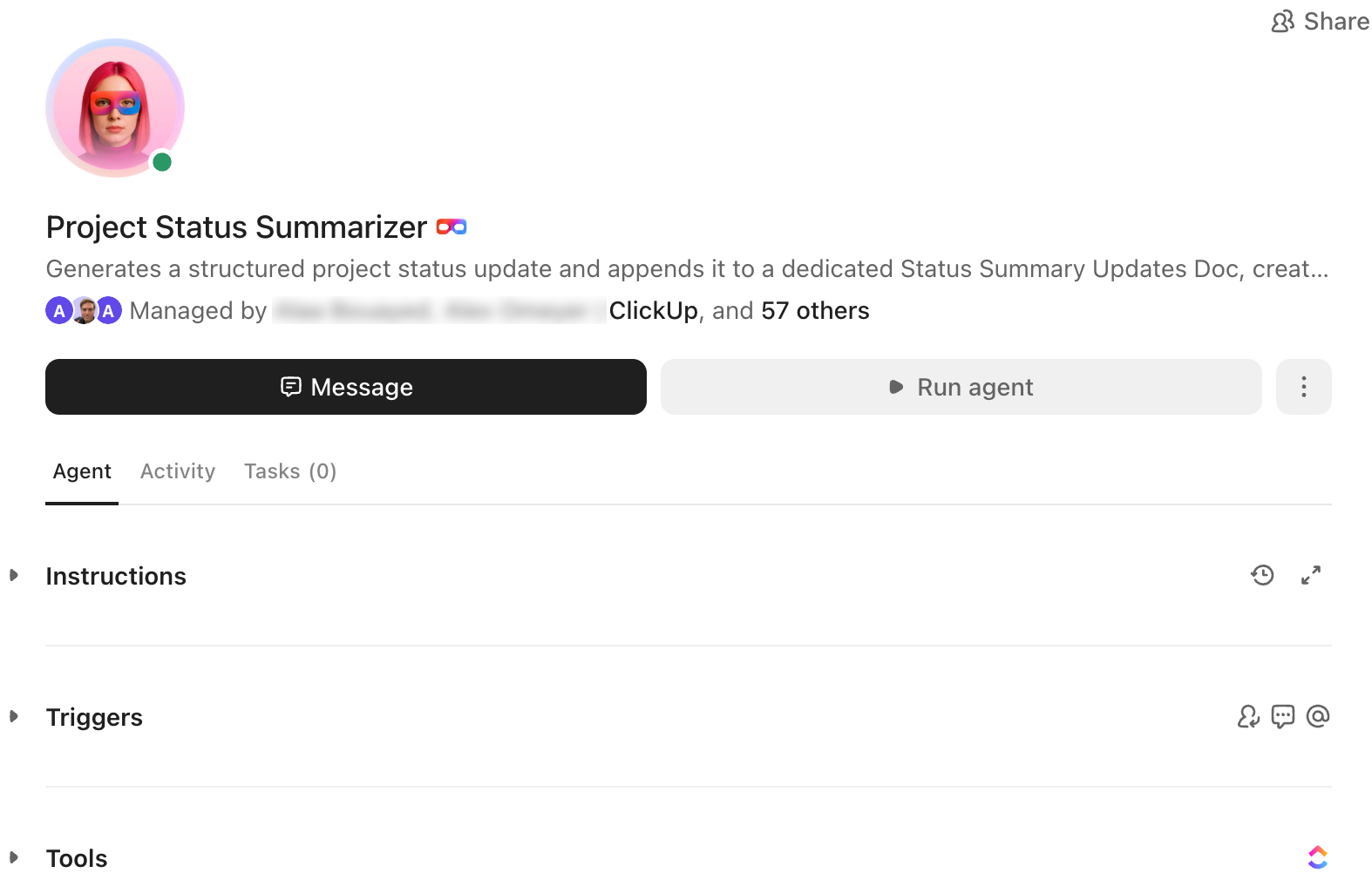
Task: Click the agent profile avatar picture
Action: click(x=114, y=107)
